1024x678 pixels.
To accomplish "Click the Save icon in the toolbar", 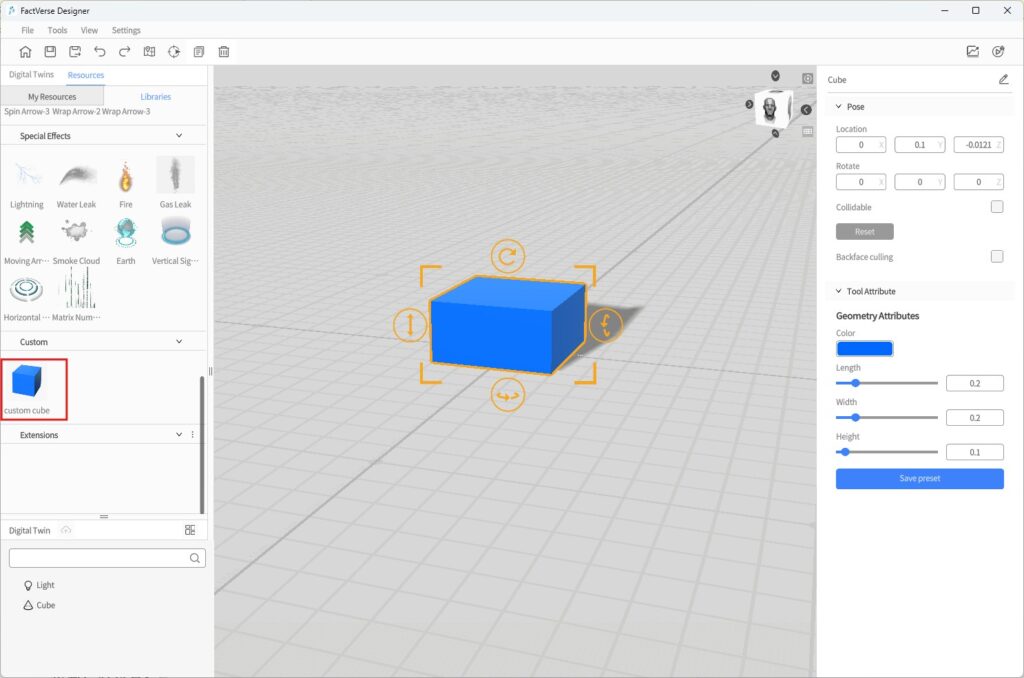I will point(50,52).
